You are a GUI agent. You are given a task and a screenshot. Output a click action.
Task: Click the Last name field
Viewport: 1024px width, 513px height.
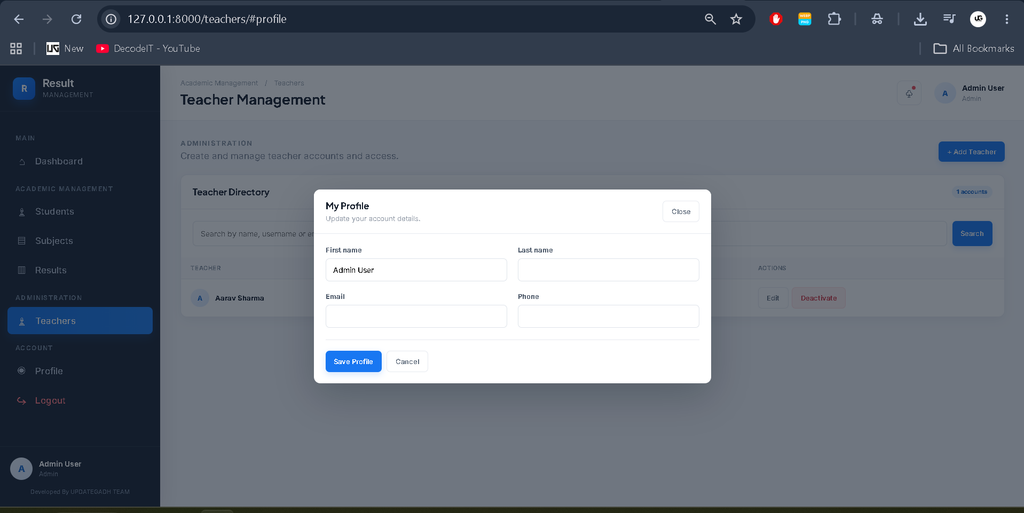(608, 270)
